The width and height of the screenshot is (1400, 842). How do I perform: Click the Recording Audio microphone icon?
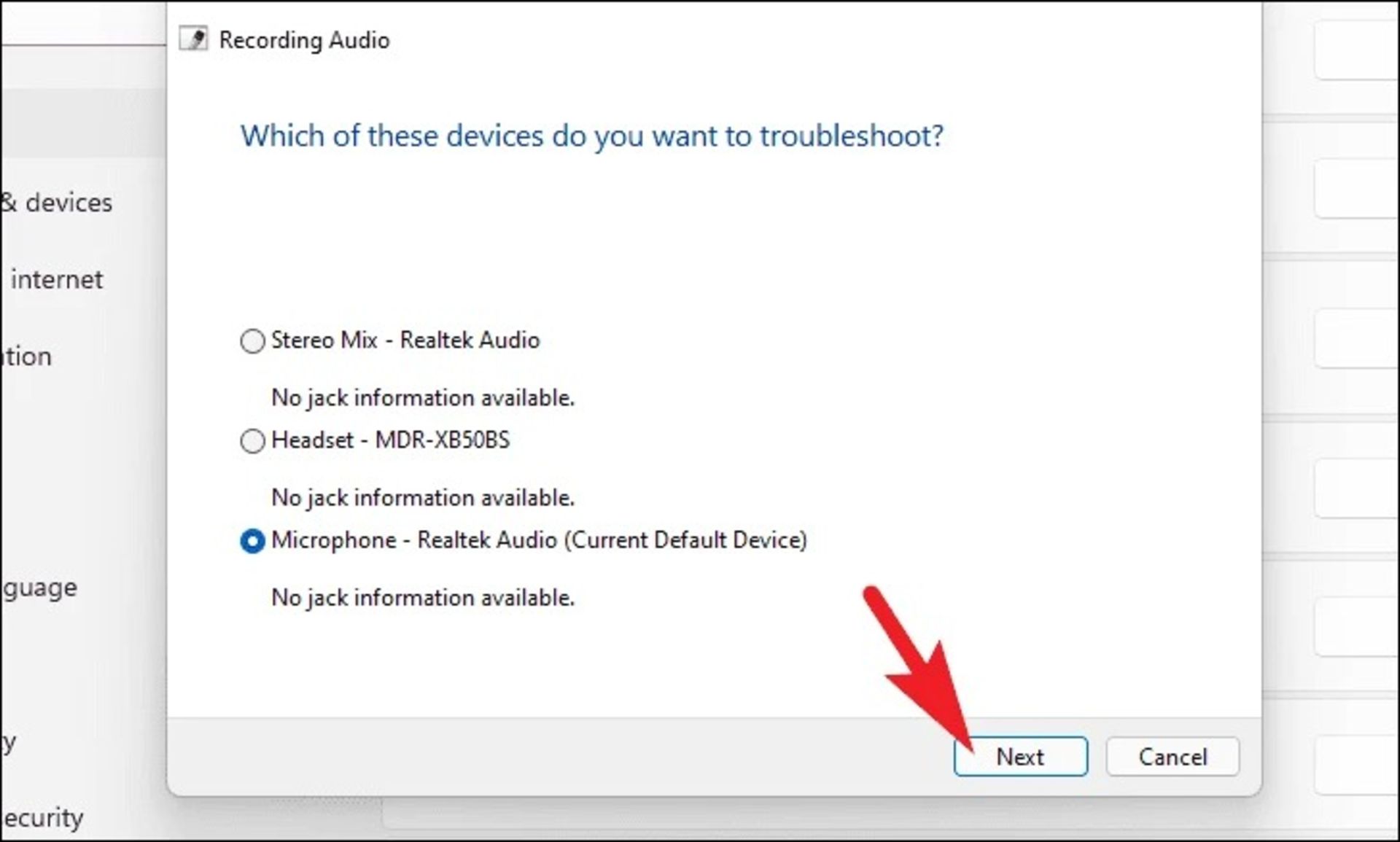pos(194,39)
